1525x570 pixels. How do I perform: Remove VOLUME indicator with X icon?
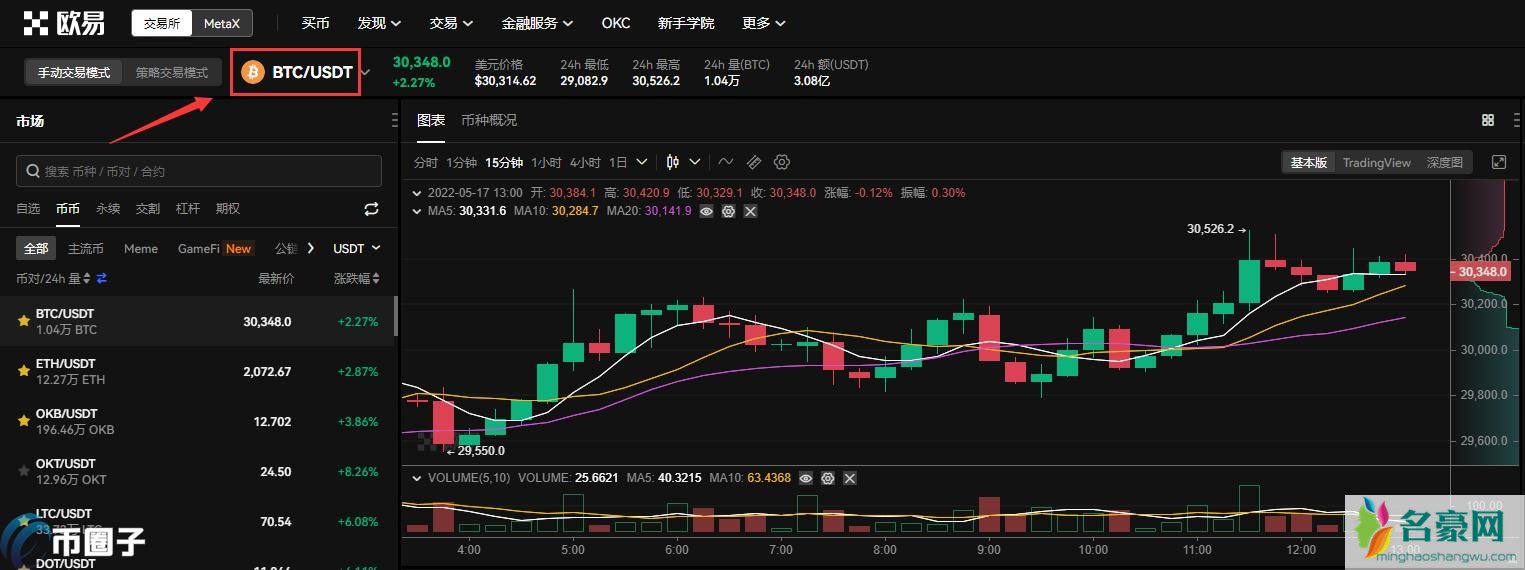point(850,478)
